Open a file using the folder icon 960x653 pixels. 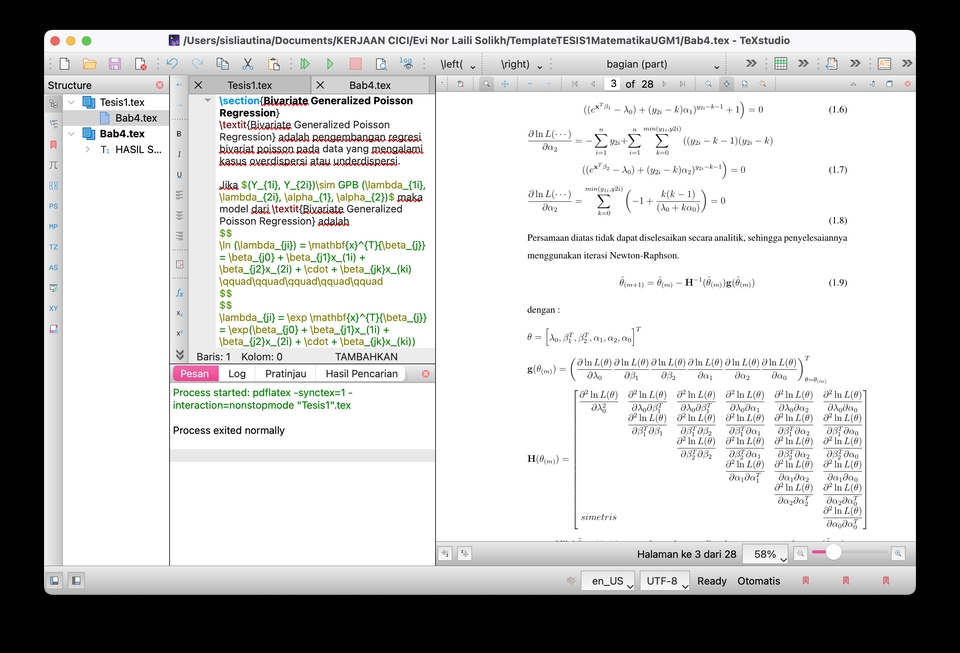click(x=89, y=64)
